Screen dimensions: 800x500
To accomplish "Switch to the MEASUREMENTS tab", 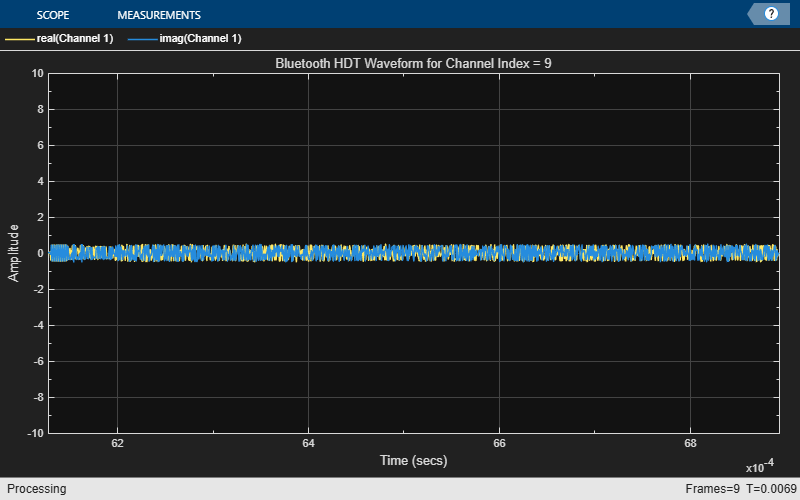I will coord(159,15).
